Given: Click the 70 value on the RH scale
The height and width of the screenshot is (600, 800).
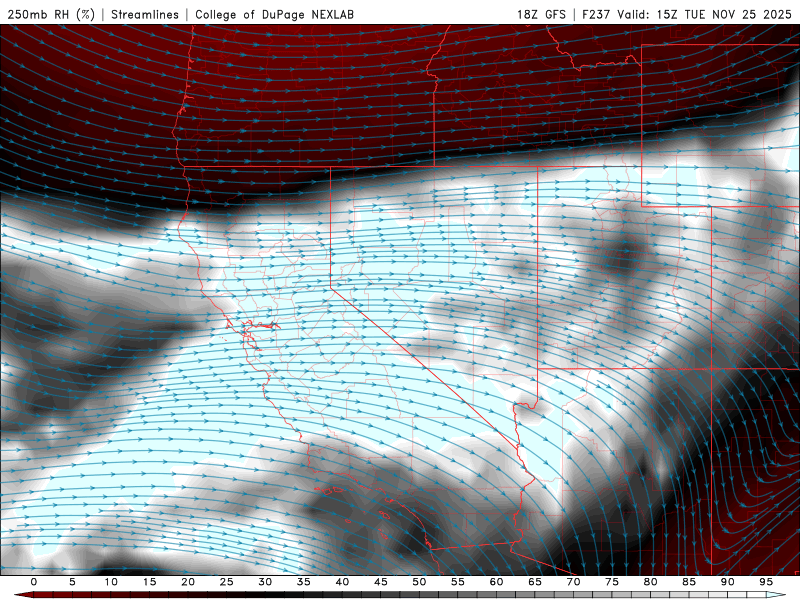Looking at the screenshot, I should (573, 582).
